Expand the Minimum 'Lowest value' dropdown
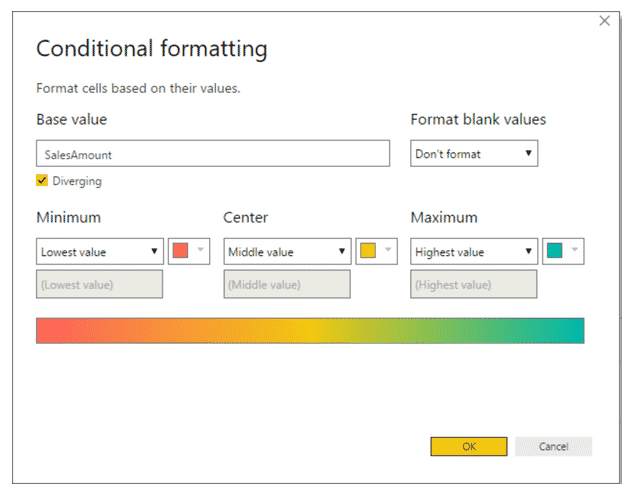 point(100,252)
